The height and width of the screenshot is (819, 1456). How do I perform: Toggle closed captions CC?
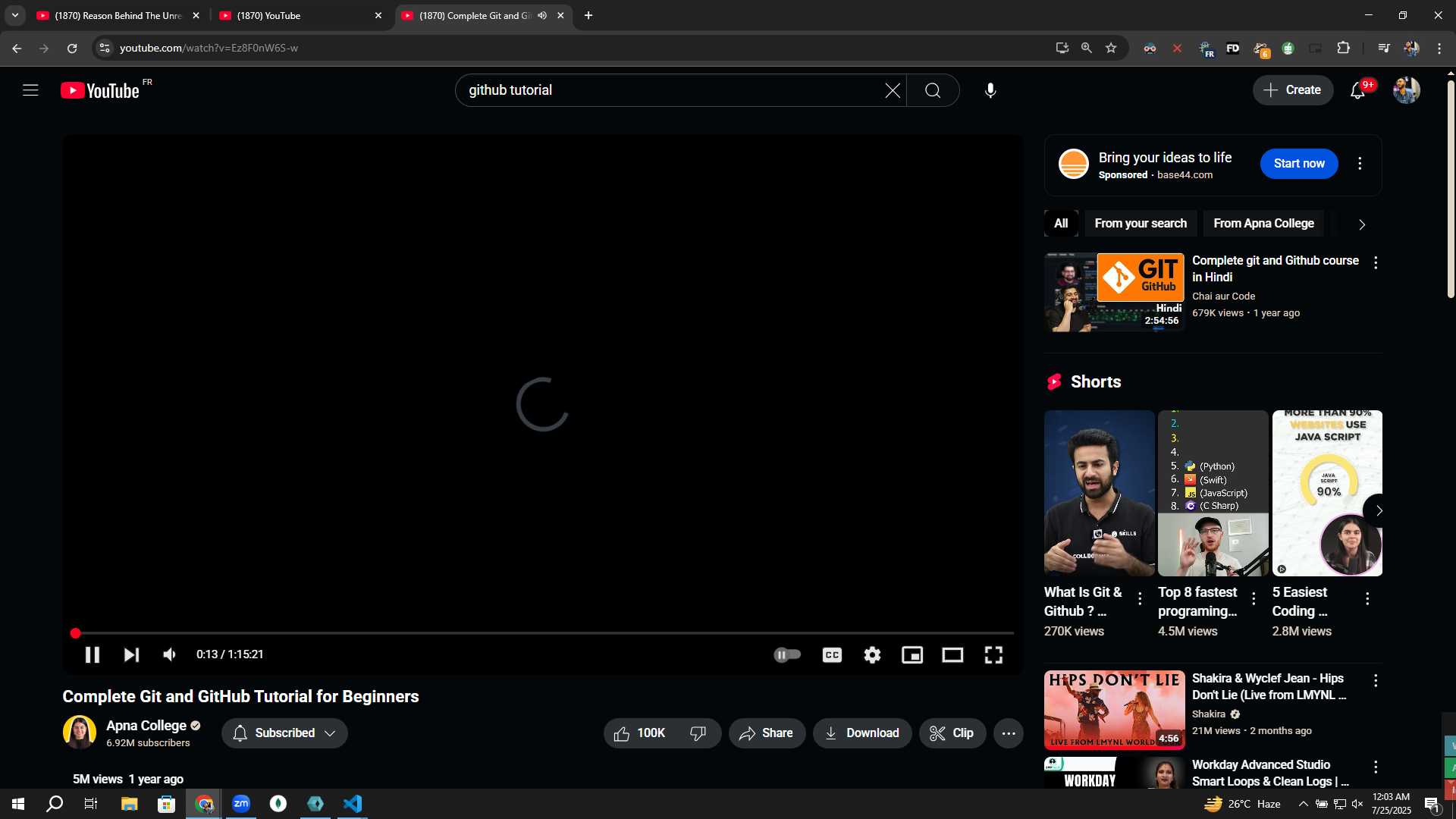pyautogui.click(x=832, y=654)
